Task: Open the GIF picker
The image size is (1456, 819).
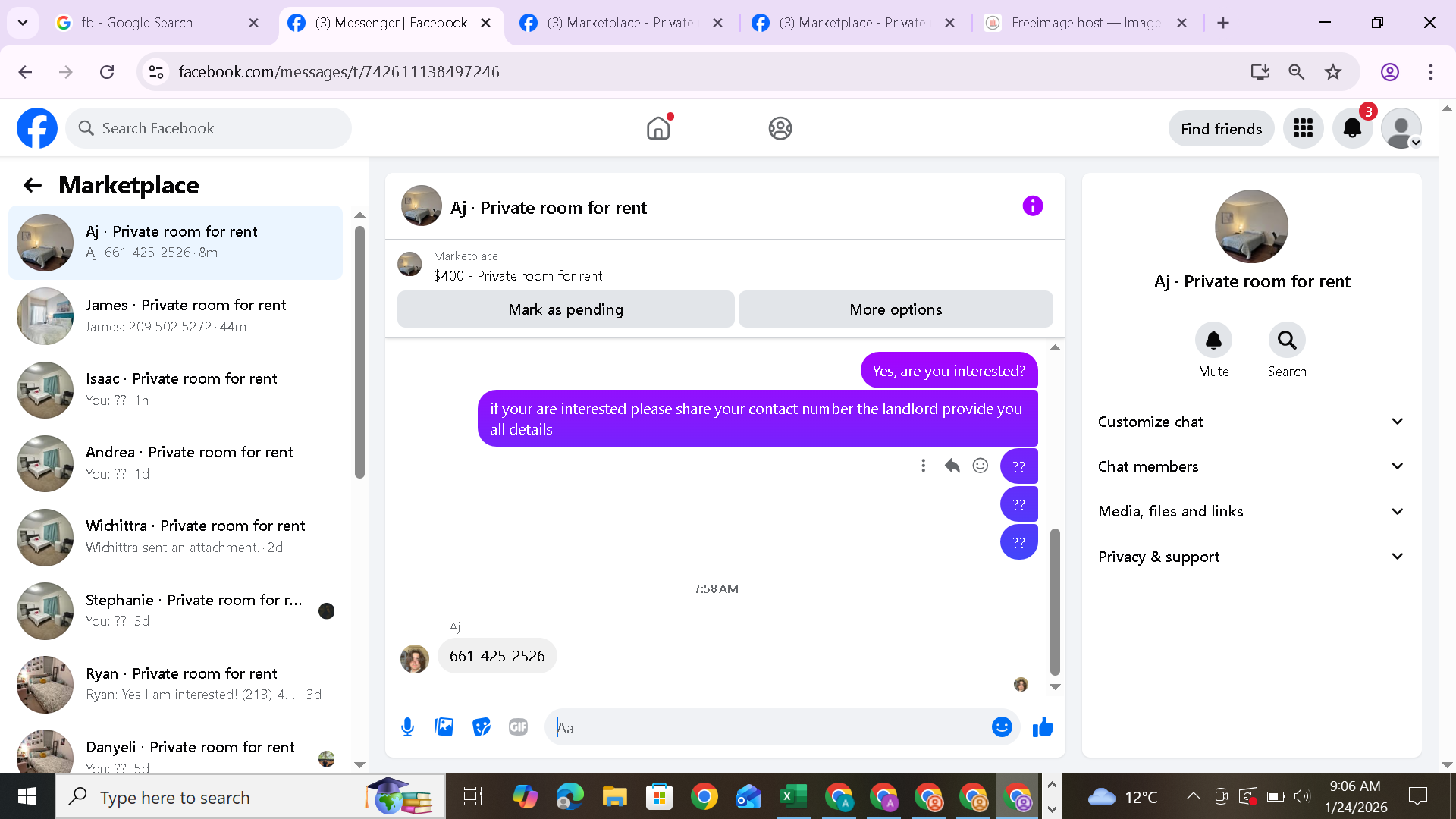Action: click(519, 727)
